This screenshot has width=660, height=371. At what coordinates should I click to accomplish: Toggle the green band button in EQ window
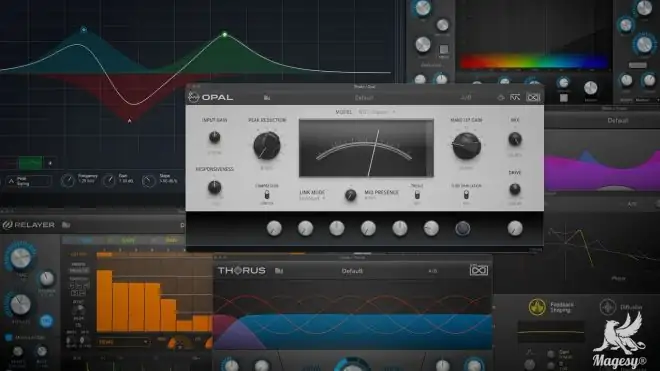(x=30, y=163)
